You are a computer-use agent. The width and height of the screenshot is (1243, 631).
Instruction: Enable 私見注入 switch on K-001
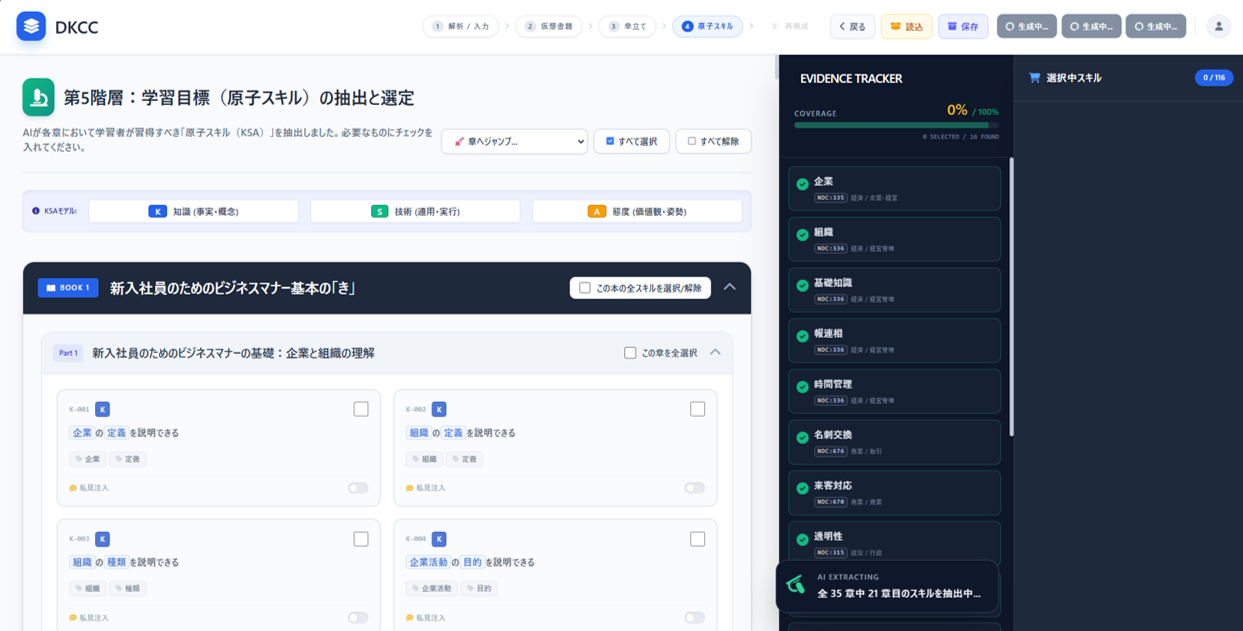(x=358, y=488)
